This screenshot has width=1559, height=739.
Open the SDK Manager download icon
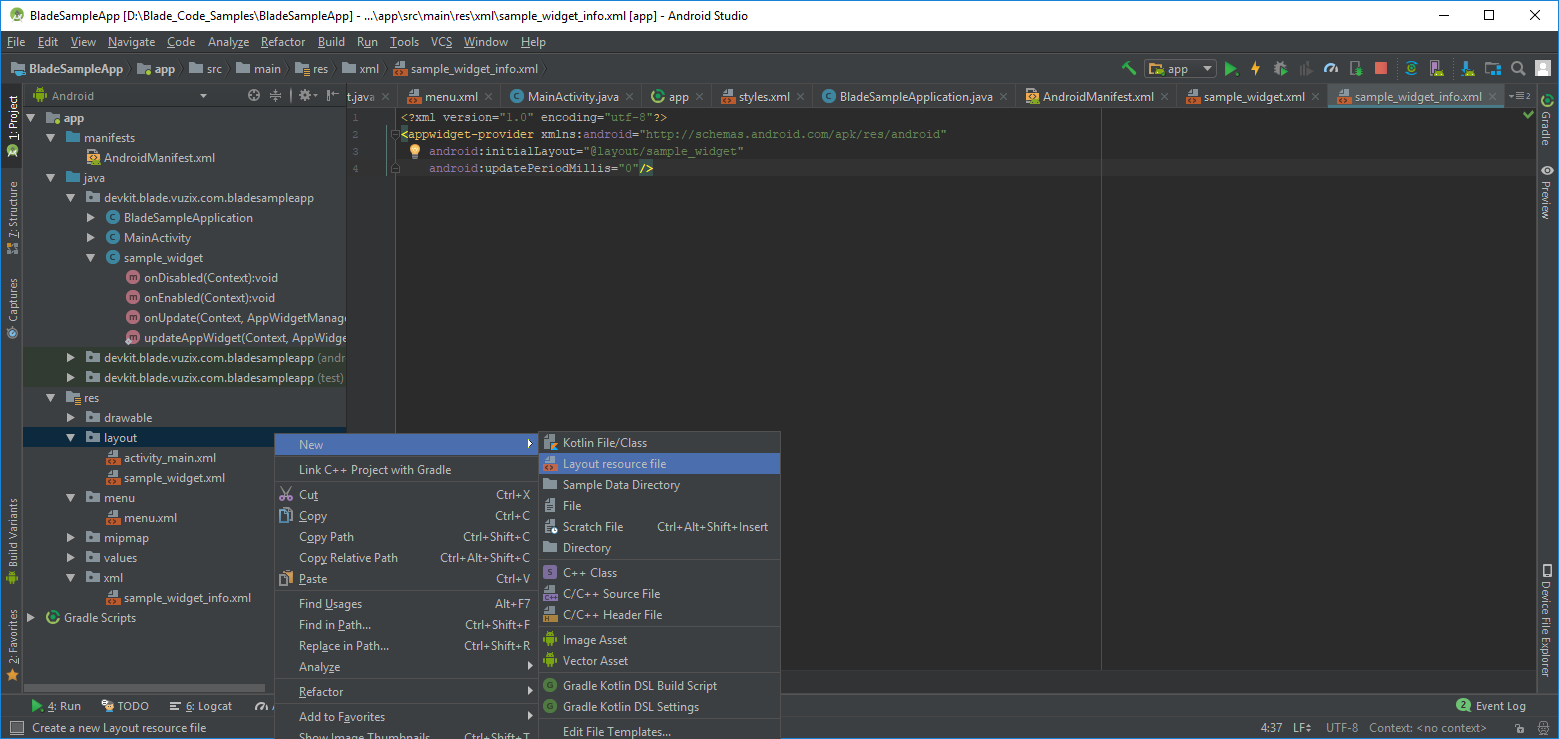click(1466, 68)
